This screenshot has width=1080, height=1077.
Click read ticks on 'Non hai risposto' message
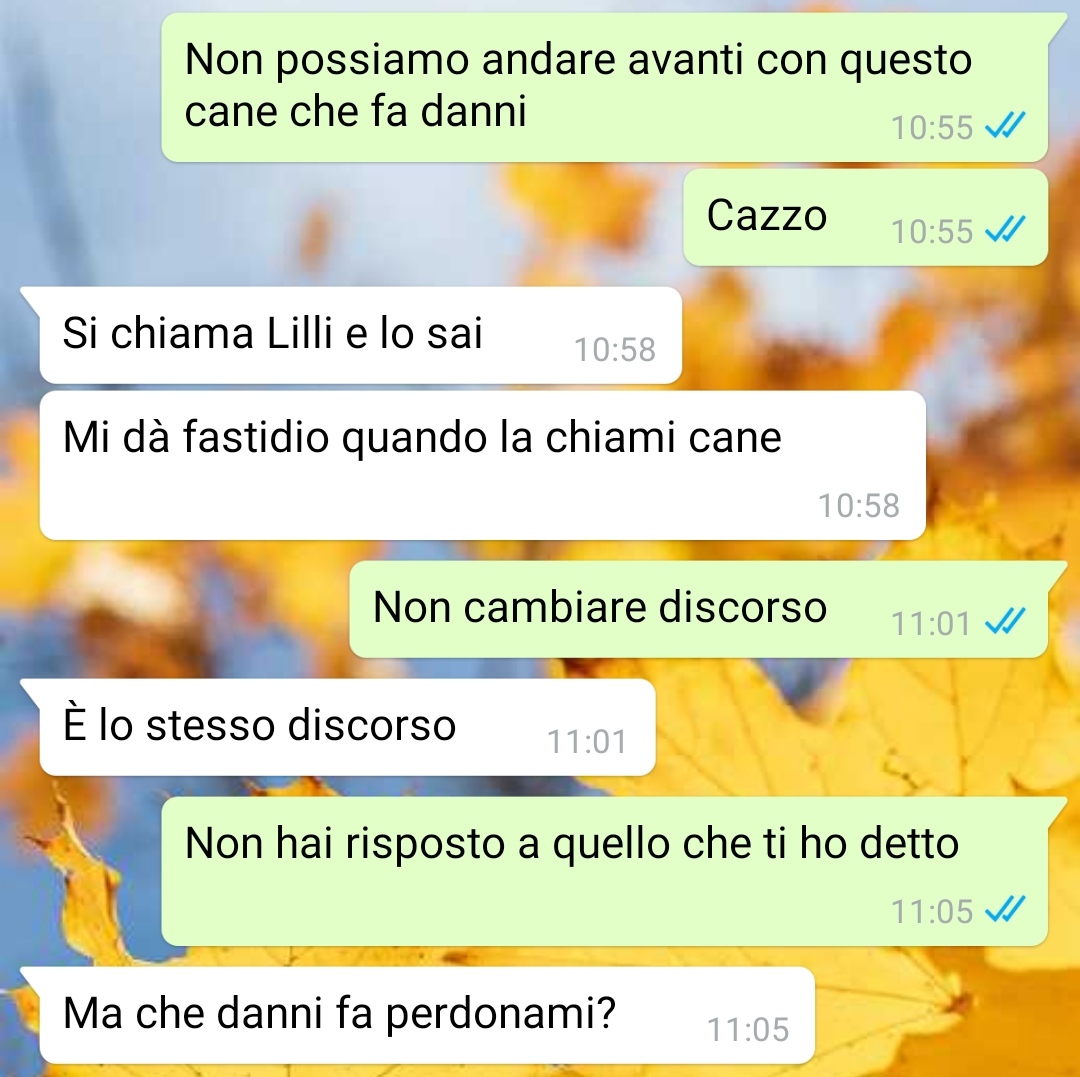point(1005,909)
